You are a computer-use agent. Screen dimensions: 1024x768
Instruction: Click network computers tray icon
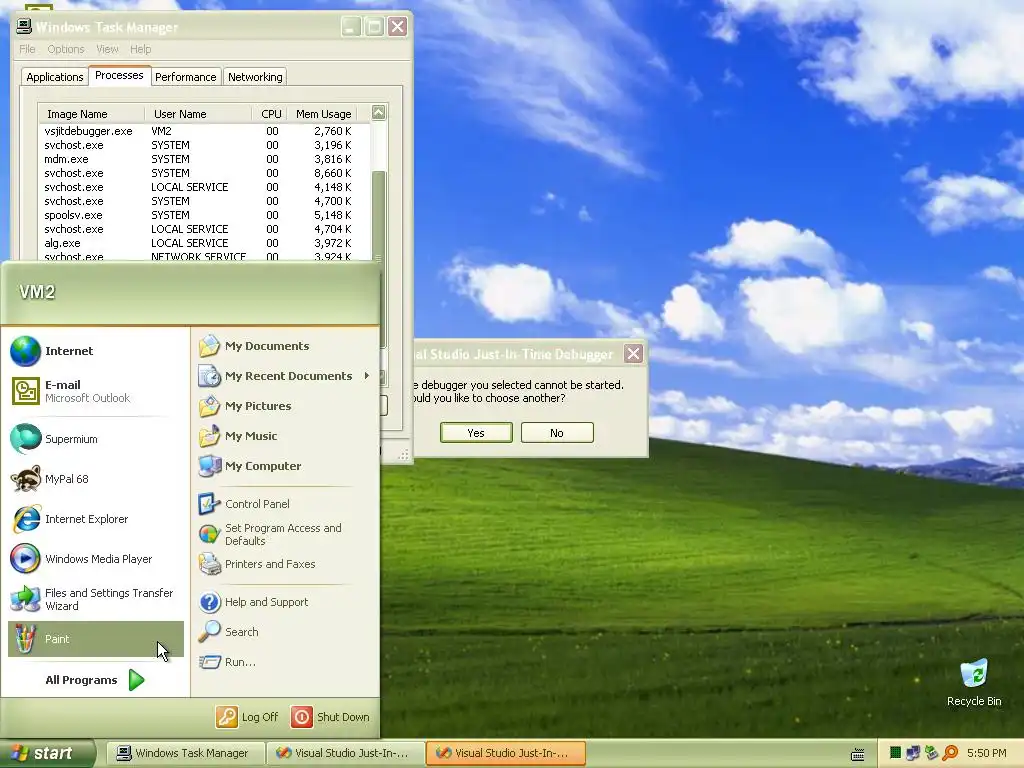point(913,753)
